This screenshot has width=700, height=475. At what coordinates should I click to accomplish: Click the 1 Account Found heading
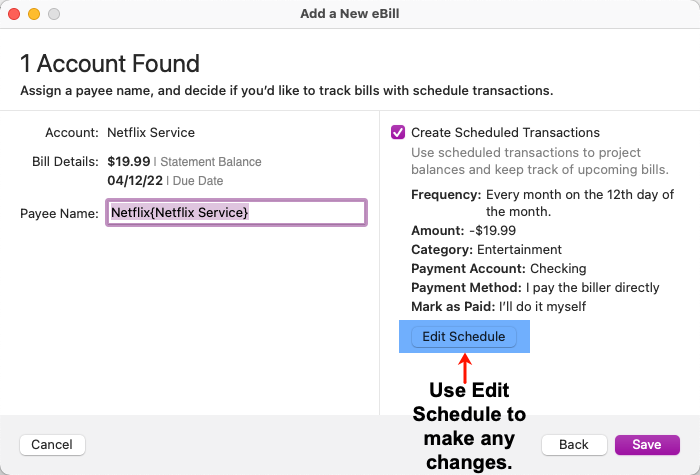tap(110, 64)
